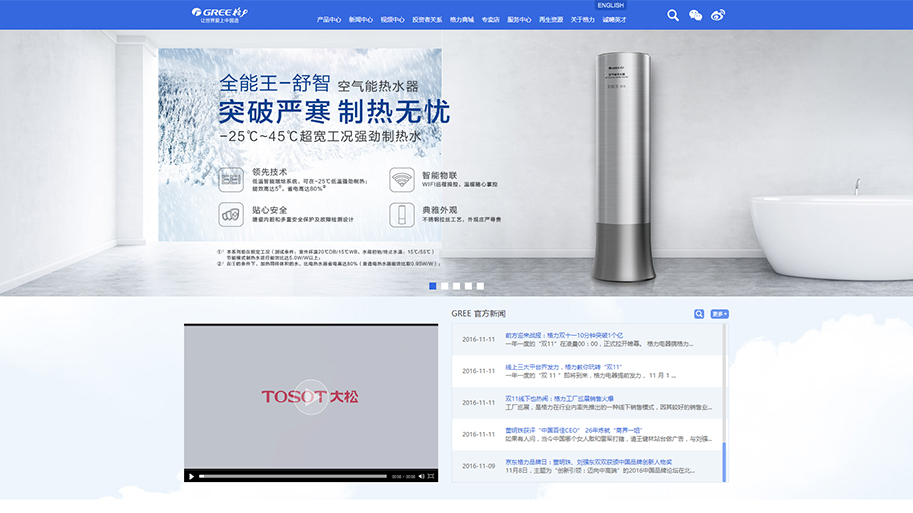
Task: Click the news list scrollbar thumb
Action: [724, 462]
